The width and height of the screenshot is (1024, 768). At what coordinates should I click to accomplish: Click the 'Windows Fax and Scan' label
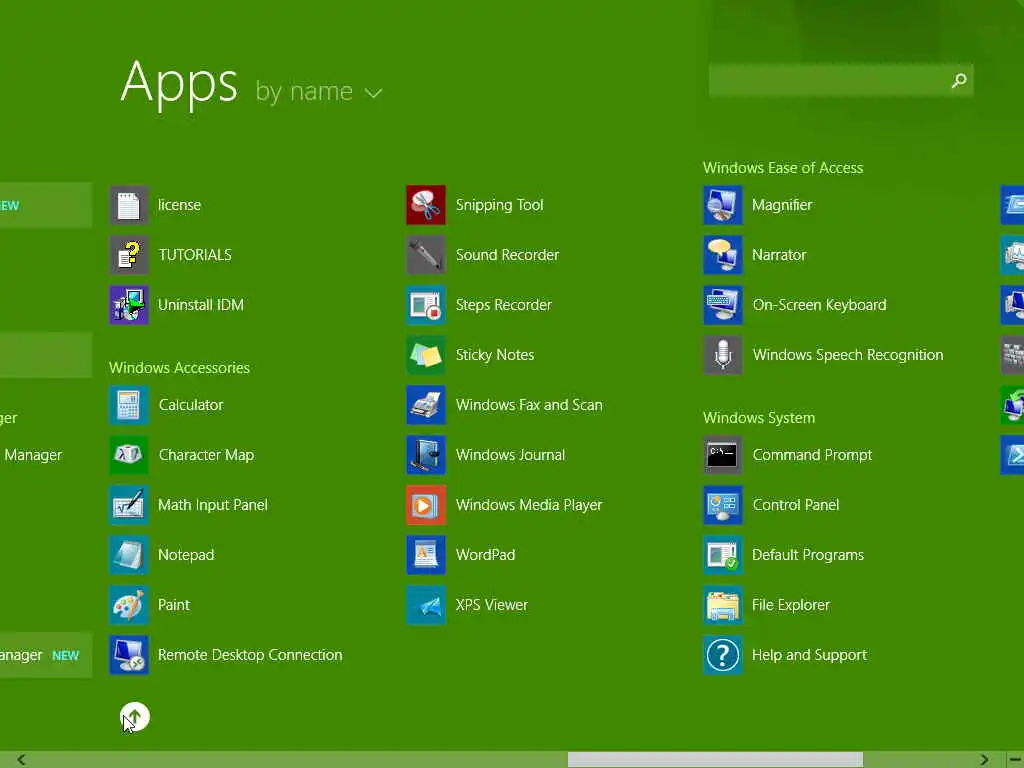coord(529,405)
